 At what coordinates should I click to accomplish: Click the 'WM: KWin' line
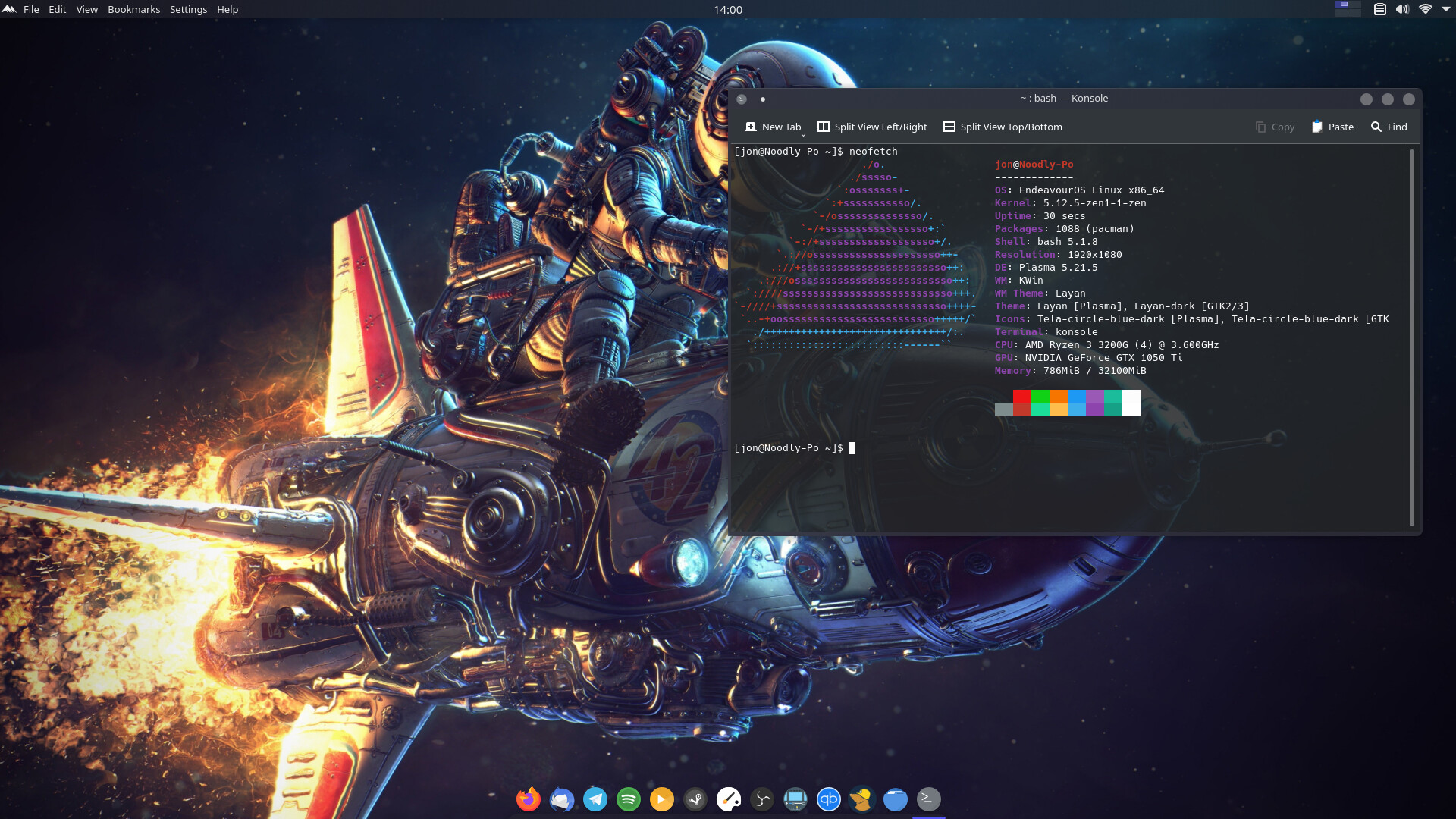pos(1018,281)
